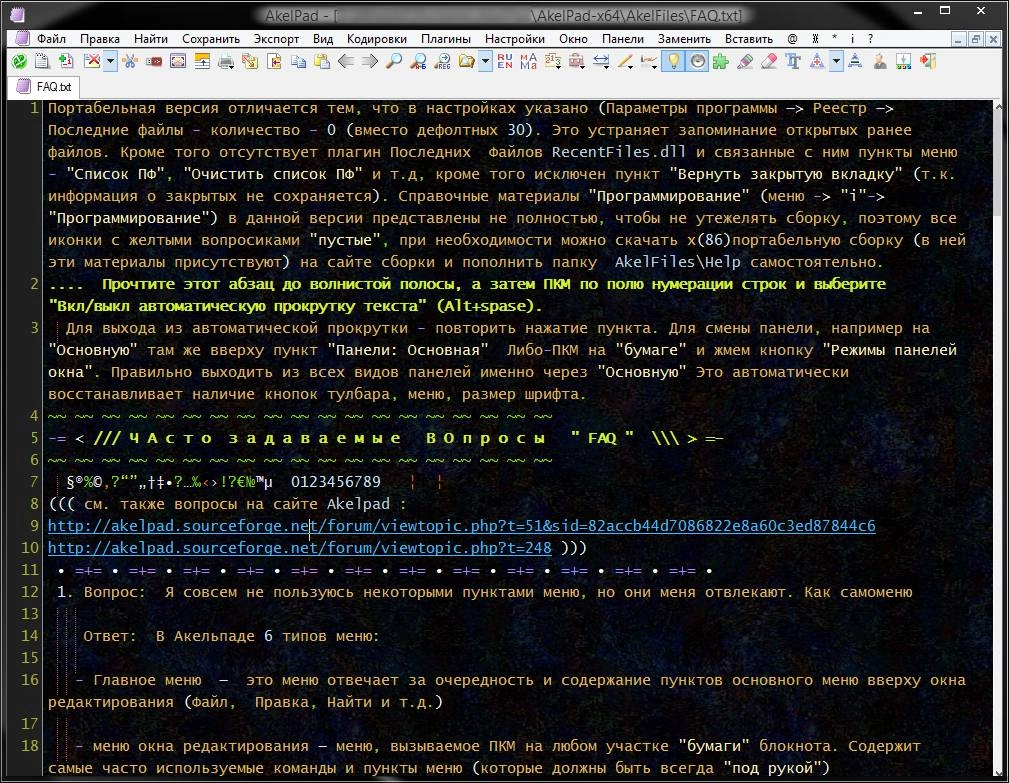Screen dimensions: 1009x783
Task: Select the FAQ.txt document tab
Action: pos(45,86)
